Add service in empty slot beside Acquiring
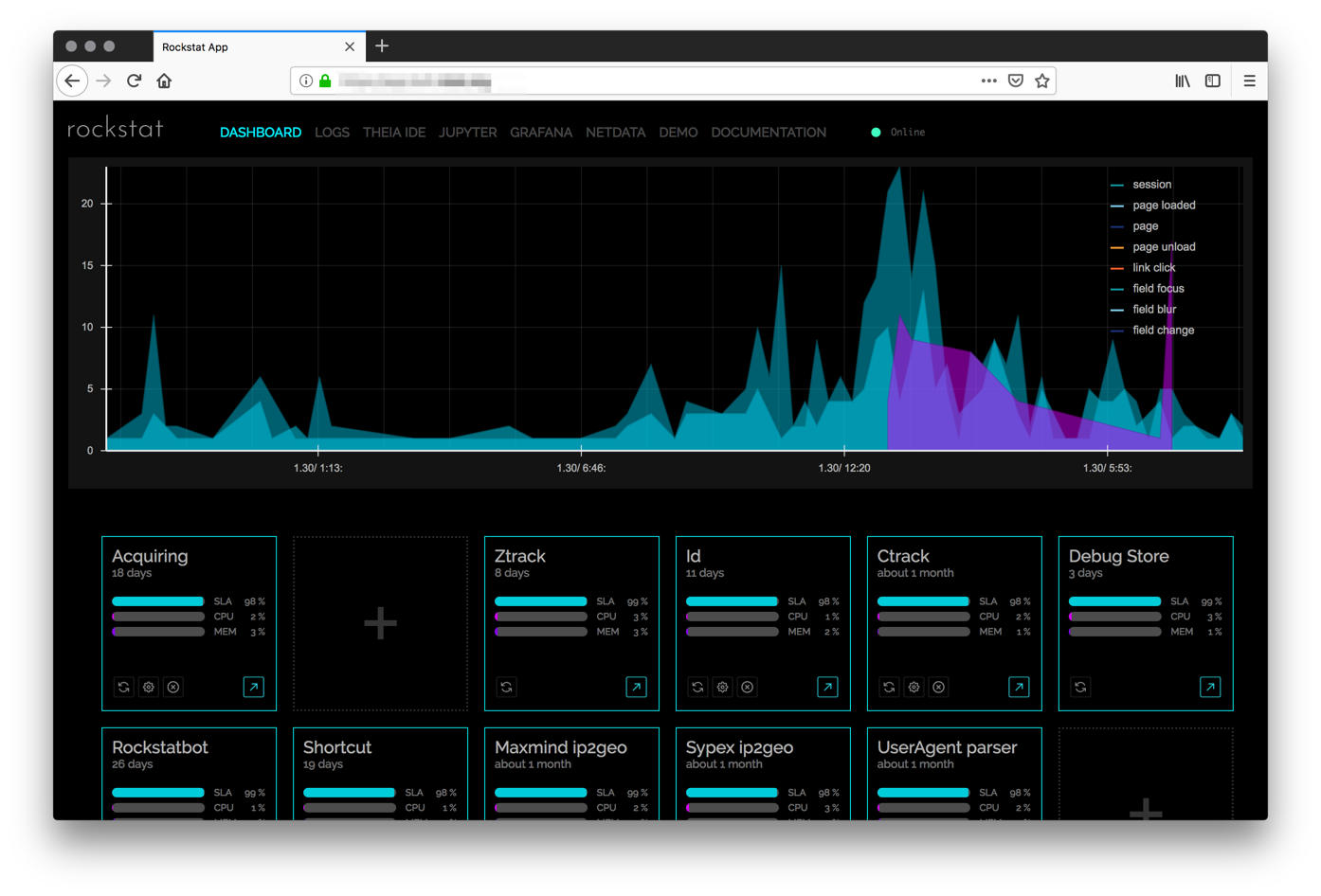Screen dimensions: 1321x896 click(x=381, y=623)
